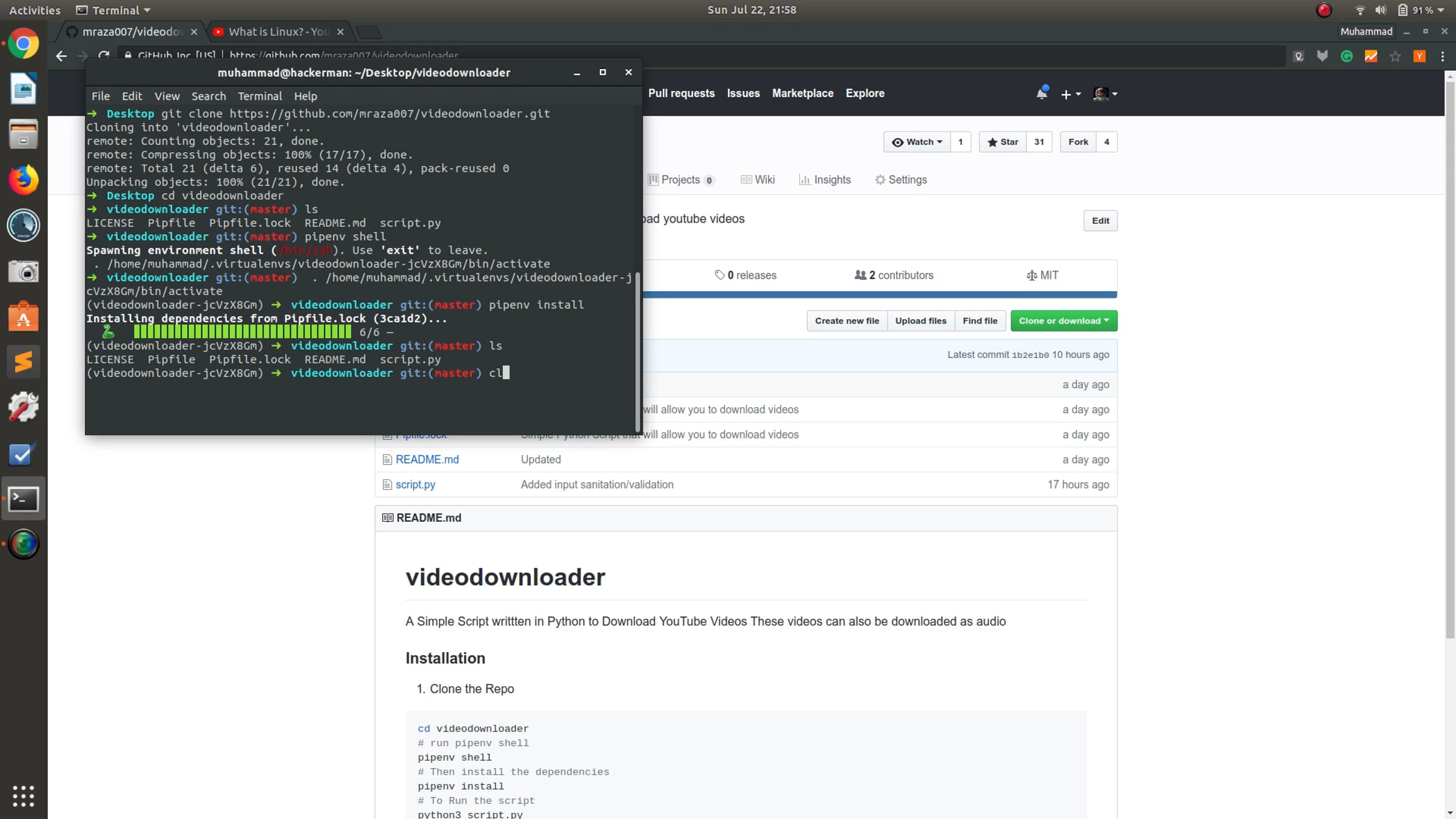
Task: Open the repository Projects tab
Action: pos(681,180)
